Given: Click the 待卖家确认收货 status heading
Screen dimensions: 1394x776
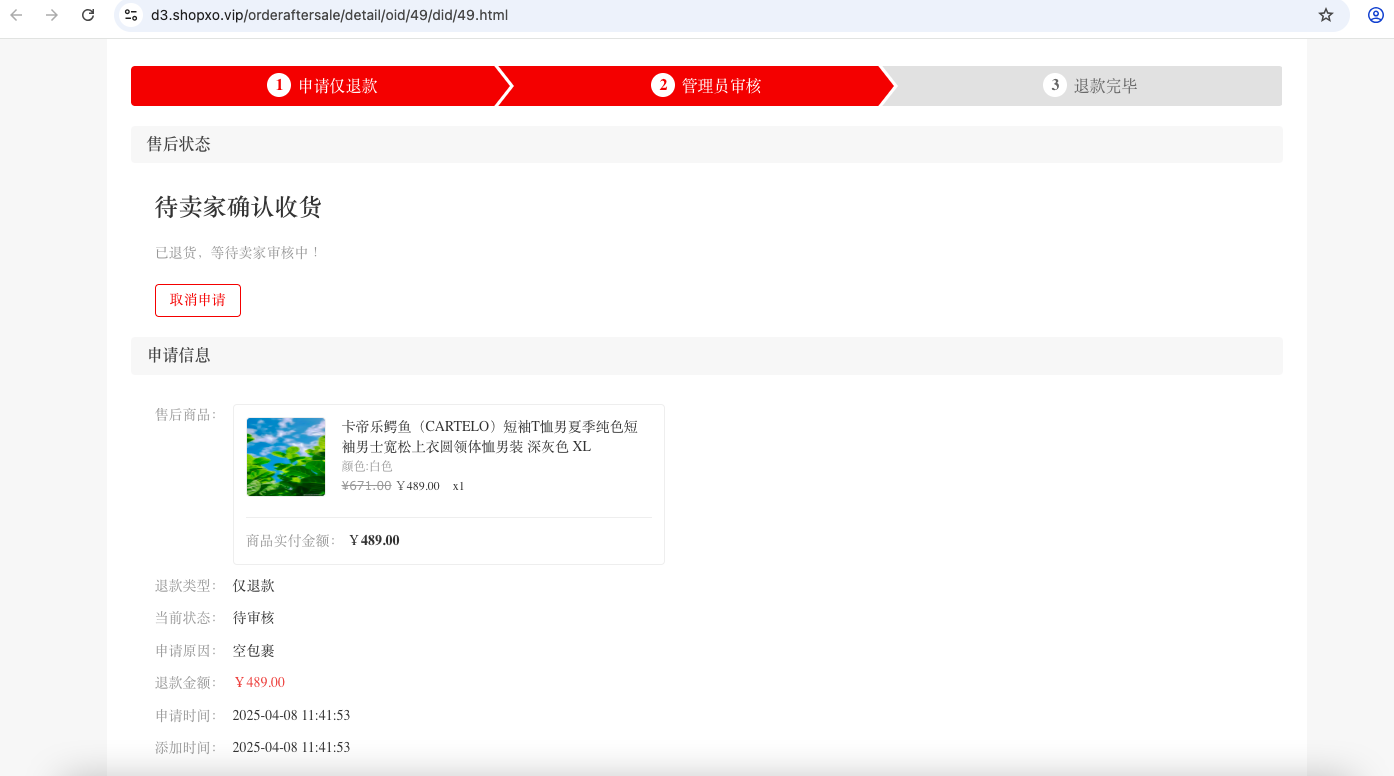Looking at the screenshot, I should click(238, 207).
